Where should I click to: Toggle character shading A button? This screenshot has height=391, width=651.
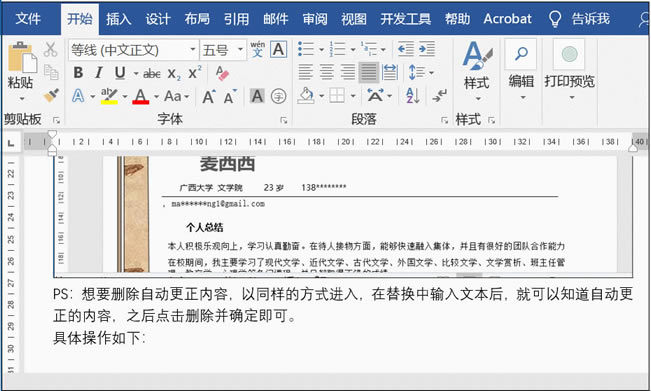257,96
